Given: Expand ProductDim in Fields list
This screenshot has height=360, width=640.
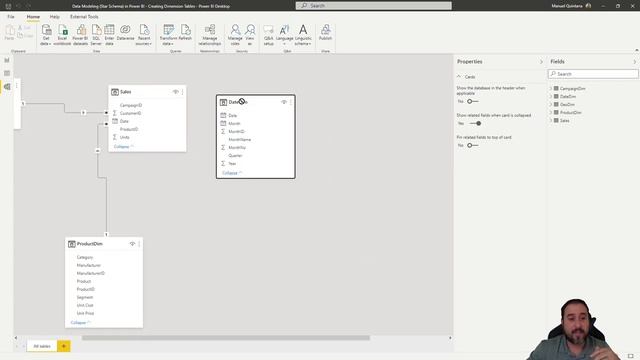Looking at the screenshot, I should point(551,113).
